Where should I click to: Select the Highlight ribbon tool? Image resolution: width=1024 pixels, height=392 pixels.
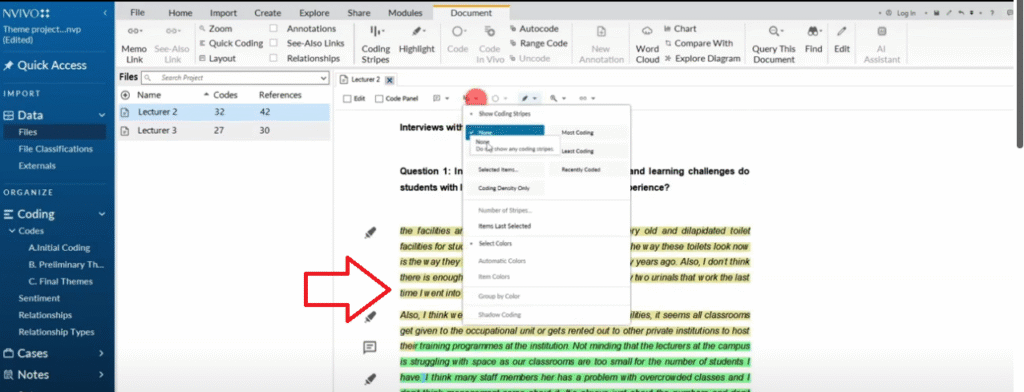click(417, 39)
